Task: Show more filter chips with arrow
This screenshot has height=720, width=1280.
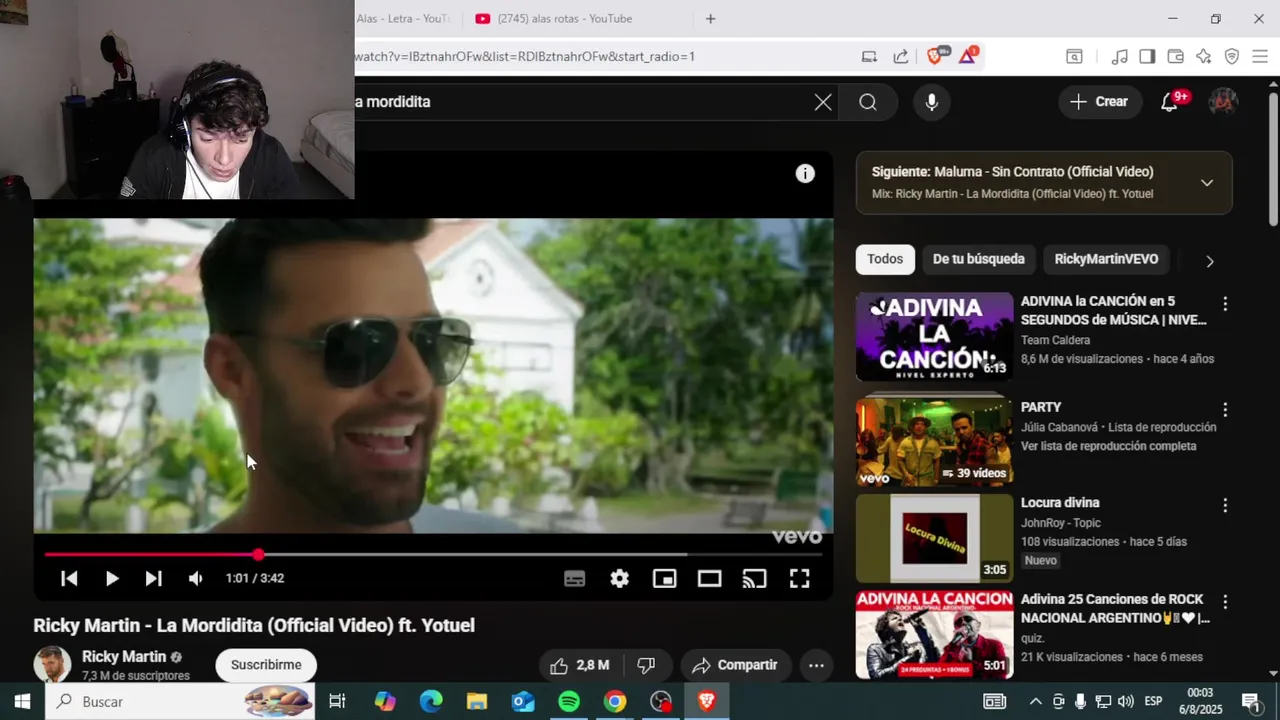Action: point(1209,261)
